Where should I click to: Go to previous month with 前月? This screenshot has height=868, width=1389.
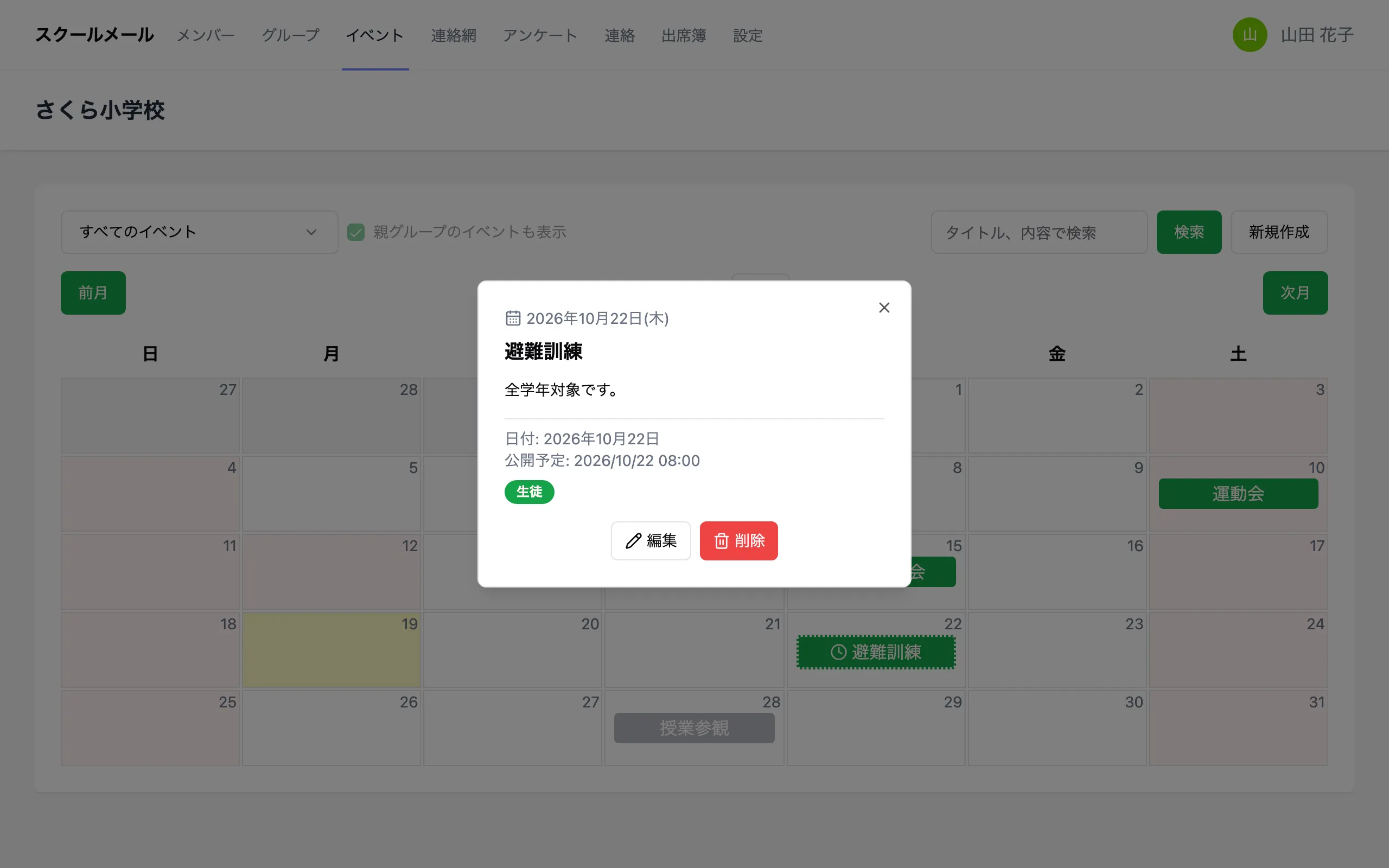[x=93, y=293]
